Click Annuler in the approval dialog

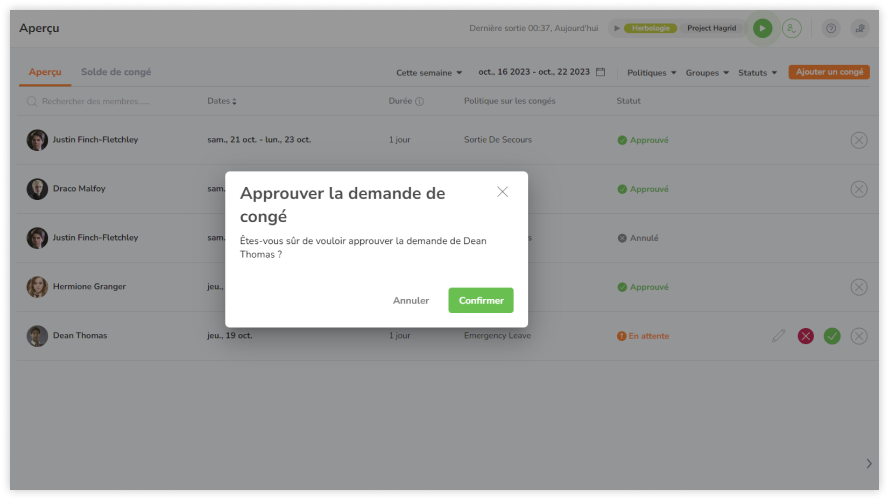[x=411, y=300]
